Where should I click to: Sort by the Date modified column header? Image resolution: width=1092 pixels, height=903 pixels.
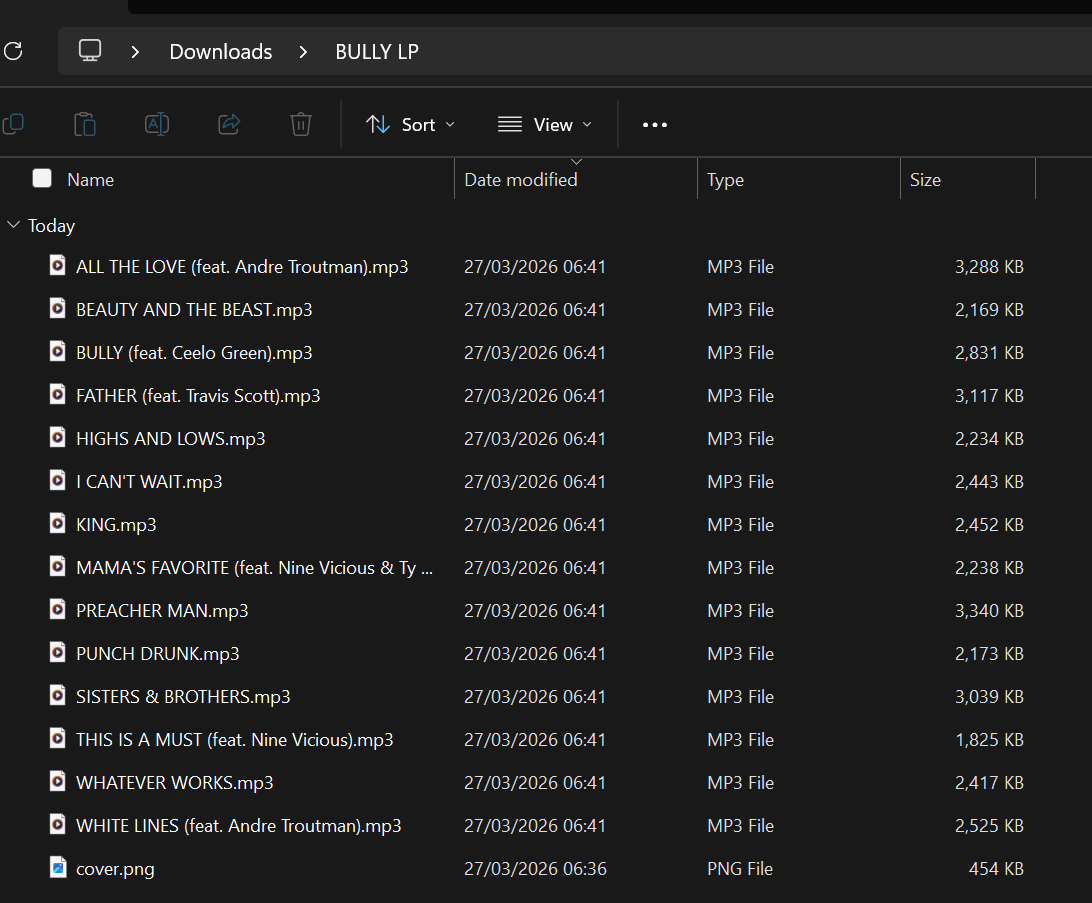[x=521, y=180]
